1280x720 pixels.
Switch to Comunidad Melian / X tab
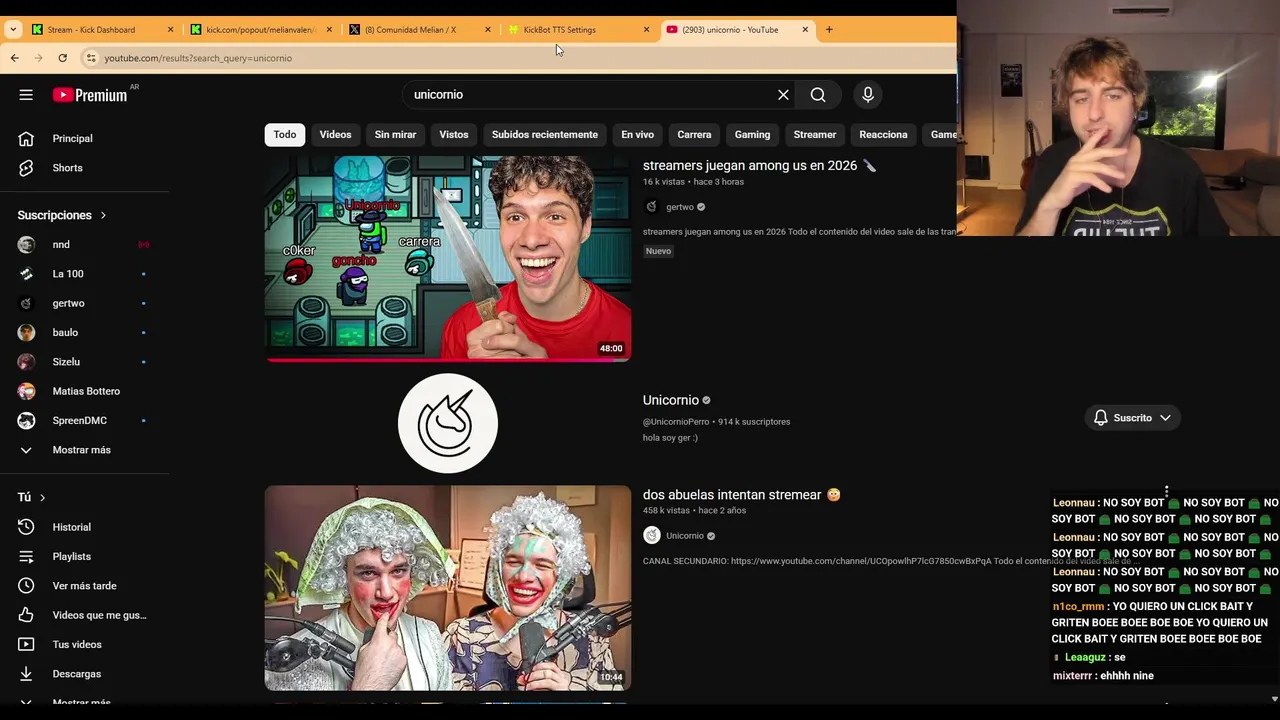[420, 30]
